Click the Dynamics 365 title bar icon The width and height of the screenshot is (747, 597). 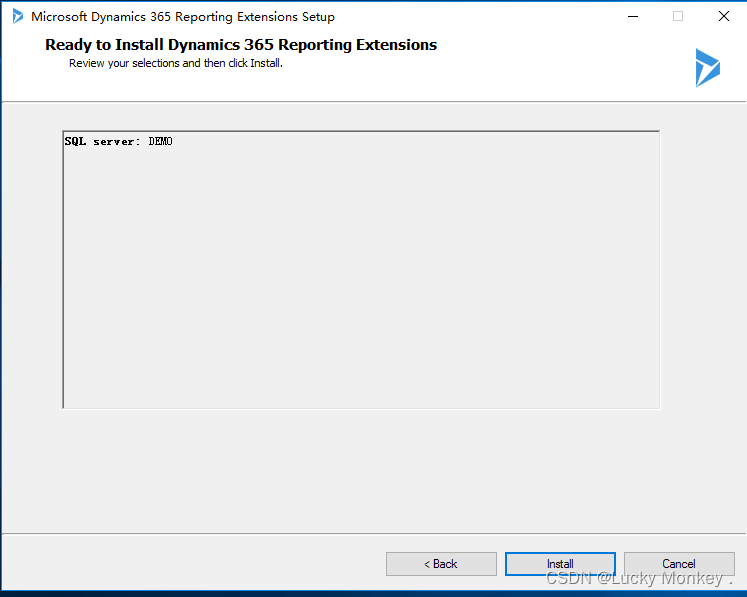[18, 16]
